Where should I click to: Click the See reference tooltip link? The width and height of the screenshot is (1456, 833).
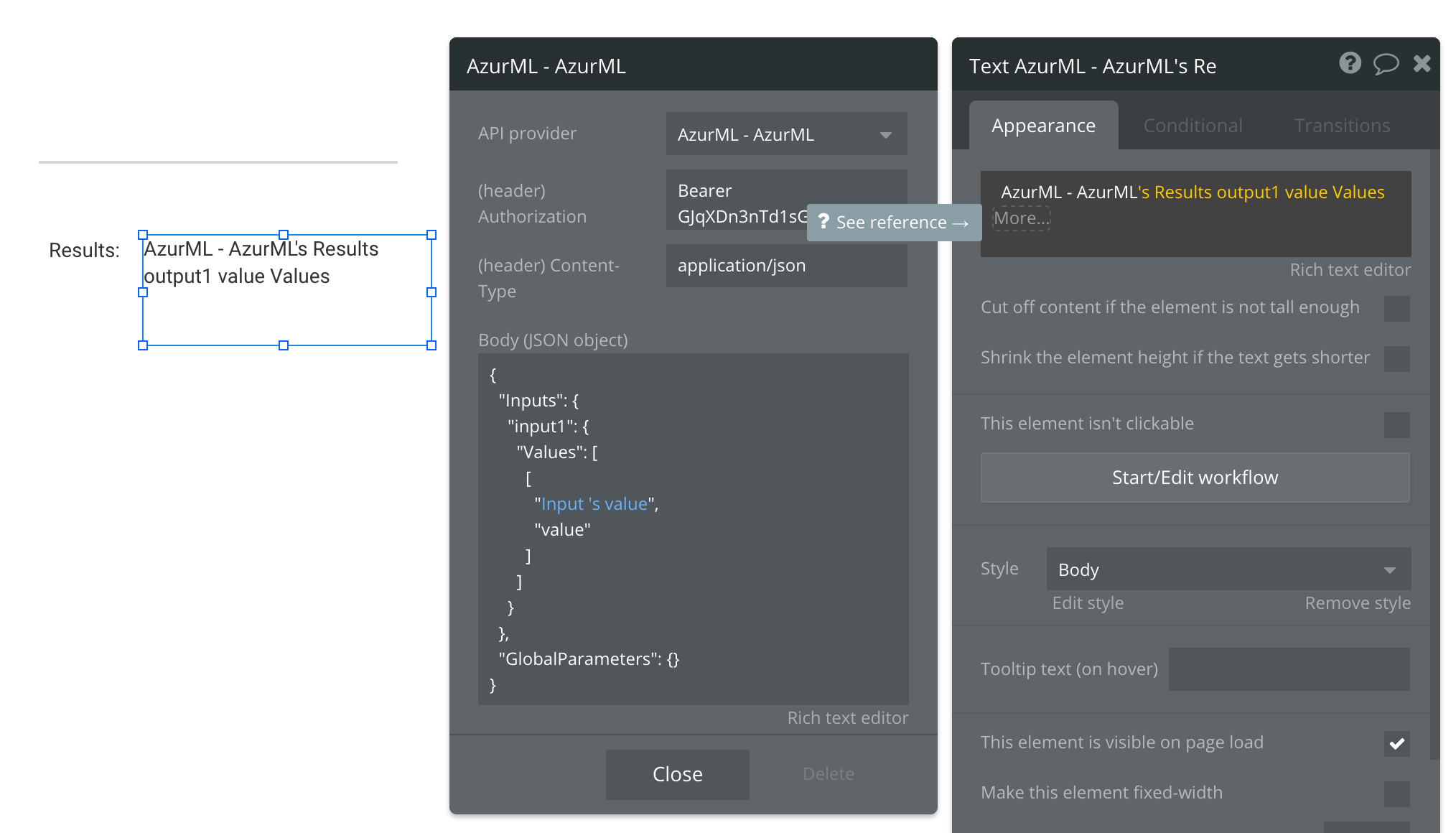(x=894, y=223)
